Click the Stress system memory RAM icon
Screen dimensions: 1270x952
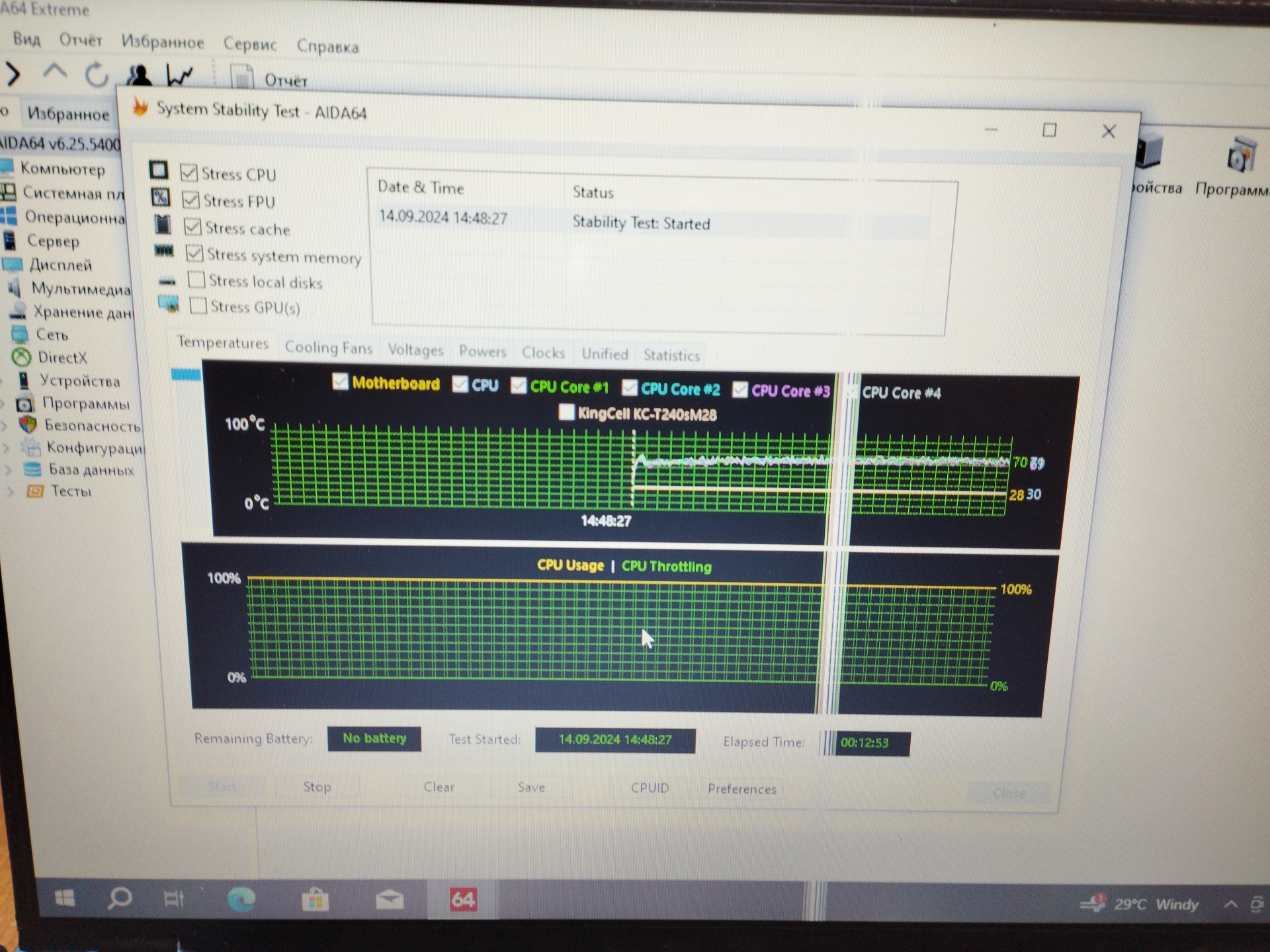(164, 251)
